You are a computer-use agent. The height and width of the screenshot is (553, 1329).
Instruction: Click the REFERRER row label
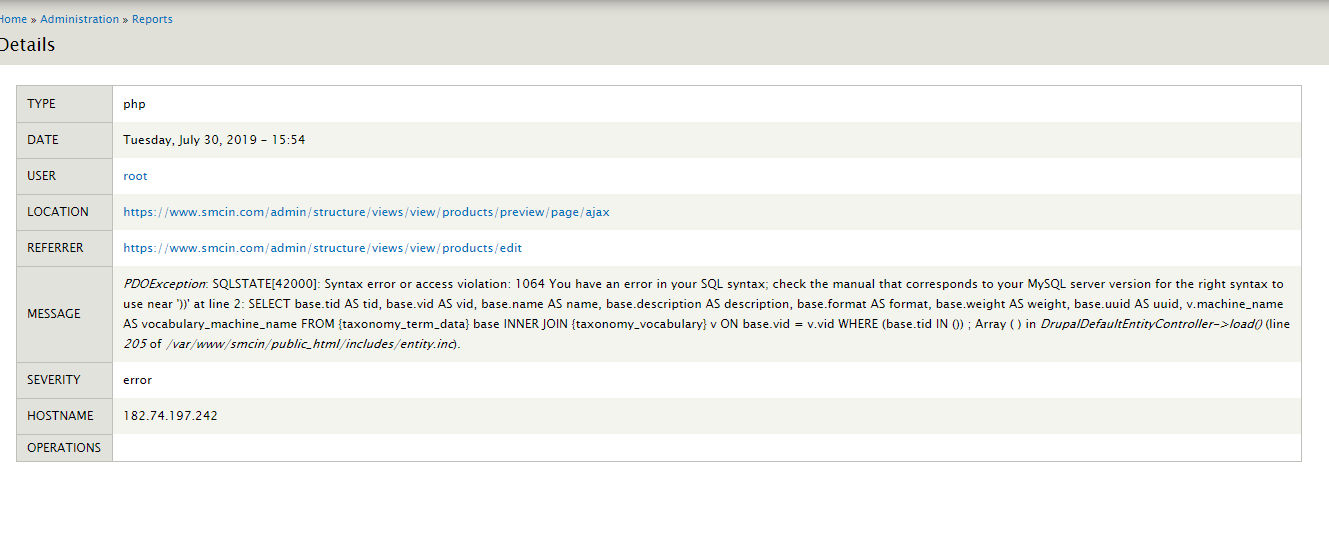pos(55,248)
